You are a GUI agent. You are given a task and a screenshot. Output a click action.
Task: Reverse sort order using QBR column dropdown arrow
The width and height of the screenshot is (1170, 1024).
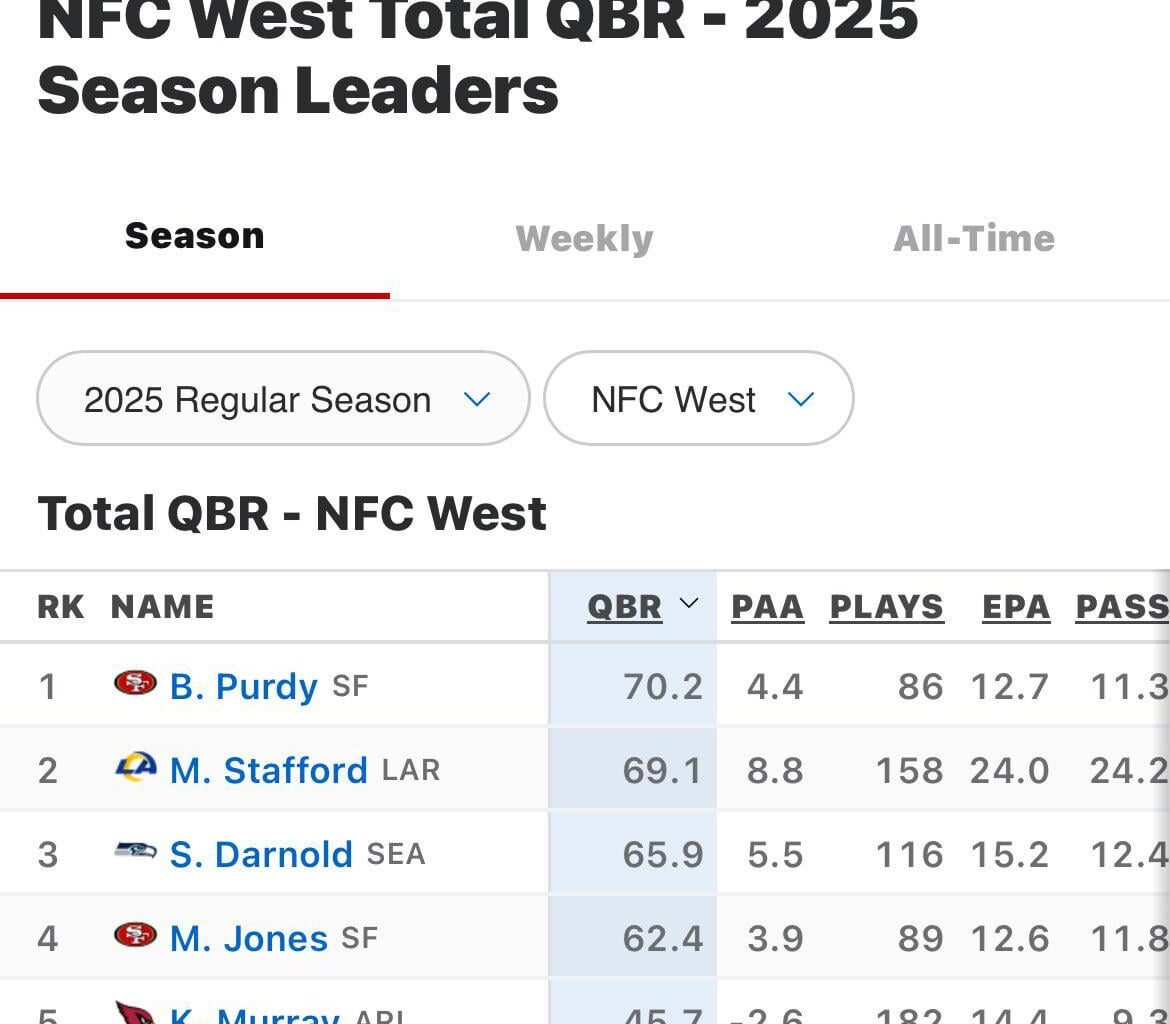[x=688, y=604]
